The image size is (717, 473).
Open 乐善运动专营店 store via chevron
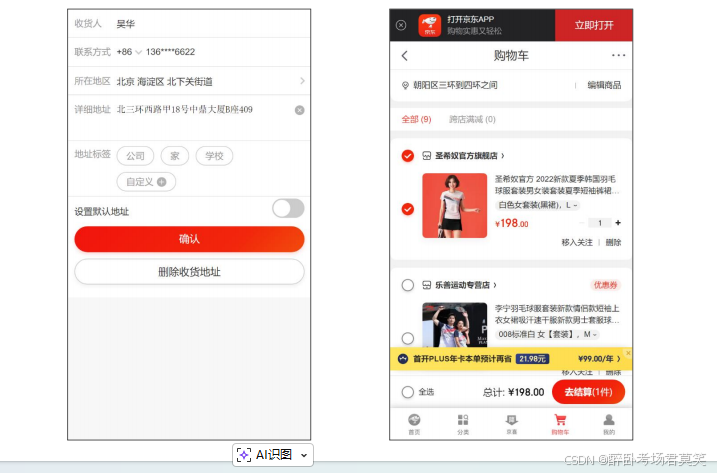[495, 285]
